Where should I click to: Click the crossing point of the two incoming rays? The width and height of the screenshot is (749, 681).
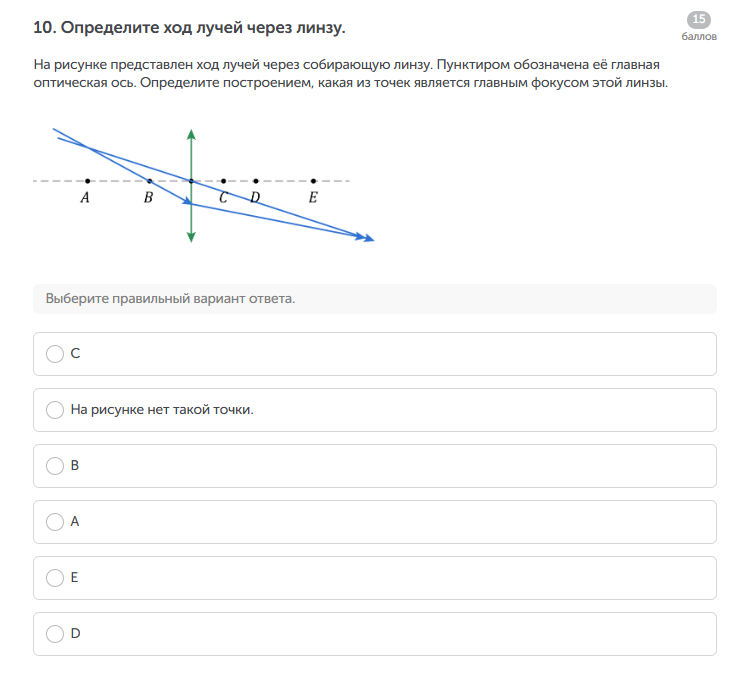pos(88,148)
